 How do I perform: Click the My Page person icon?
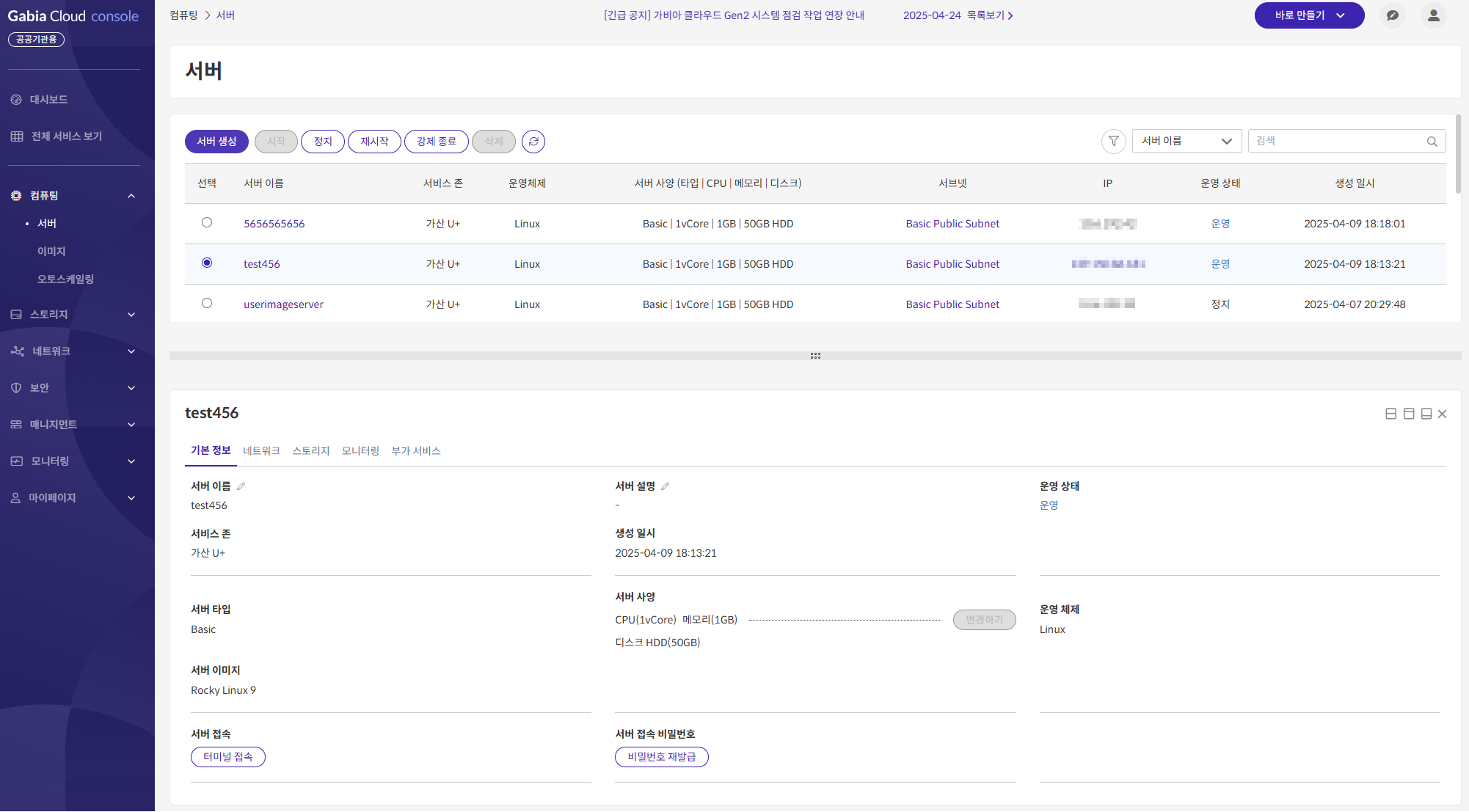15,498
